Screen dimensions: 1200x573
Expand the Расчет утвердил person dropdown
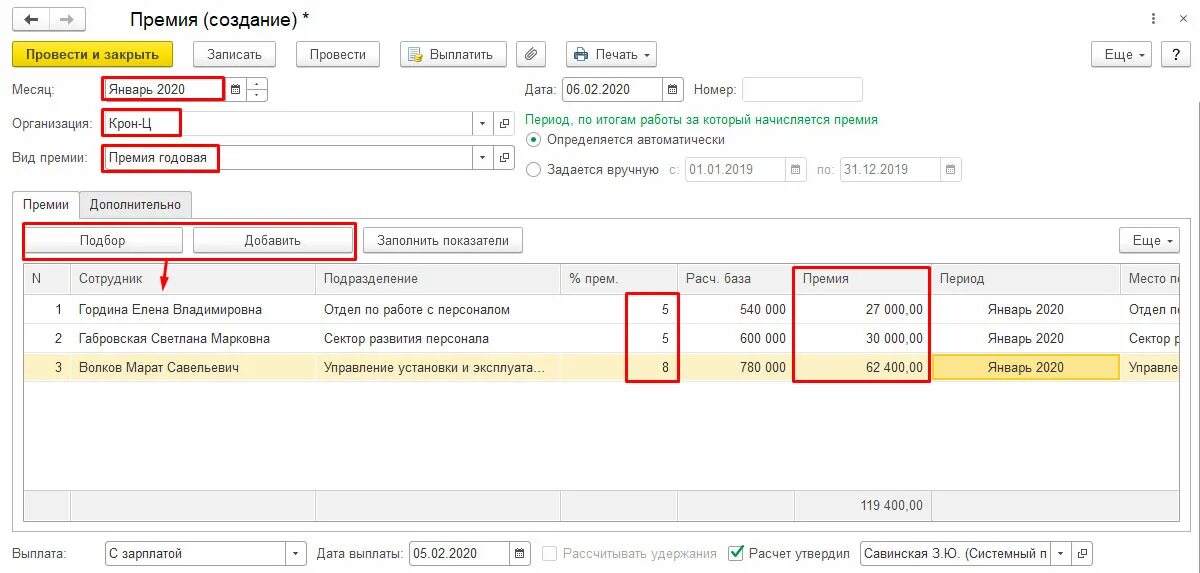click(x=1060, y=553)
